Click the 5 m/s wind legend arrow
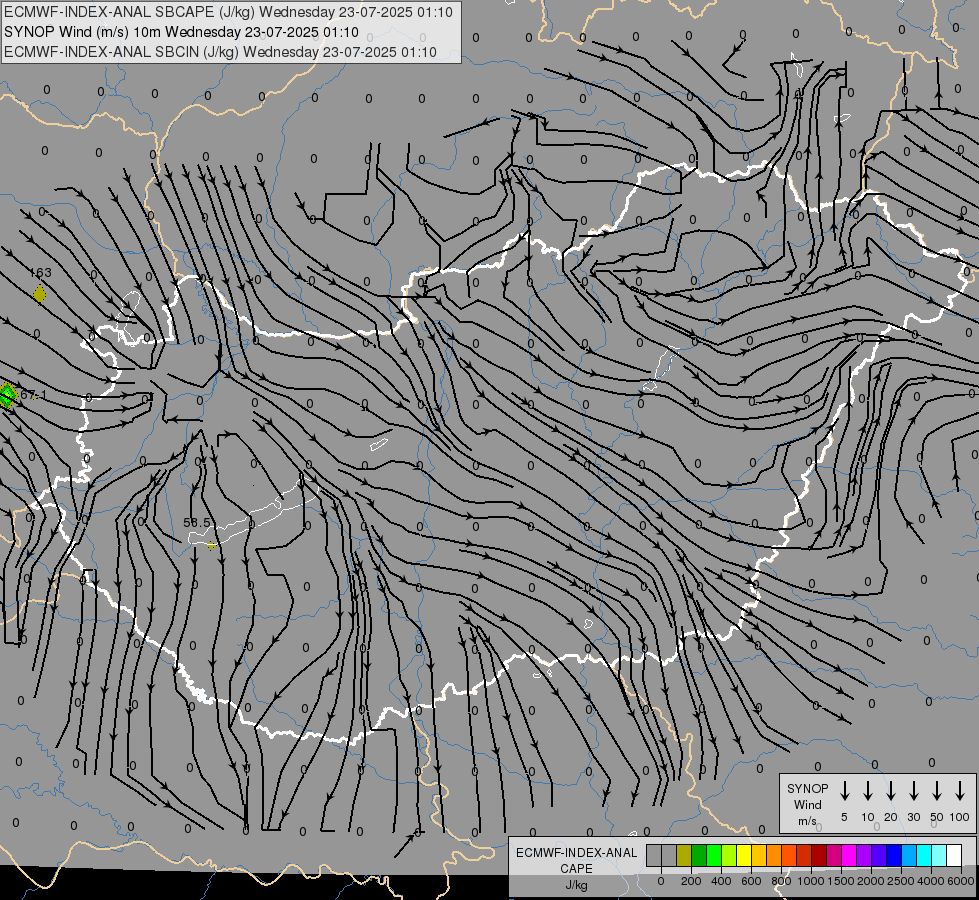The image size is (979, 900). [844, 791]
